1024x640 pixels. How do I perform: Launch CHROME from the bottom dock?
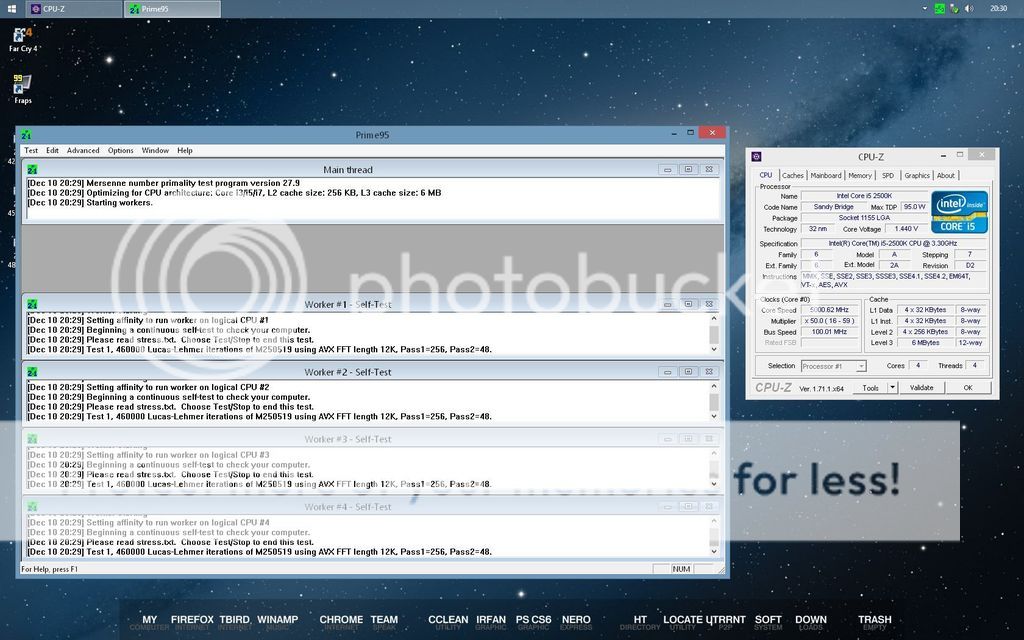click(x=341, y=622)
